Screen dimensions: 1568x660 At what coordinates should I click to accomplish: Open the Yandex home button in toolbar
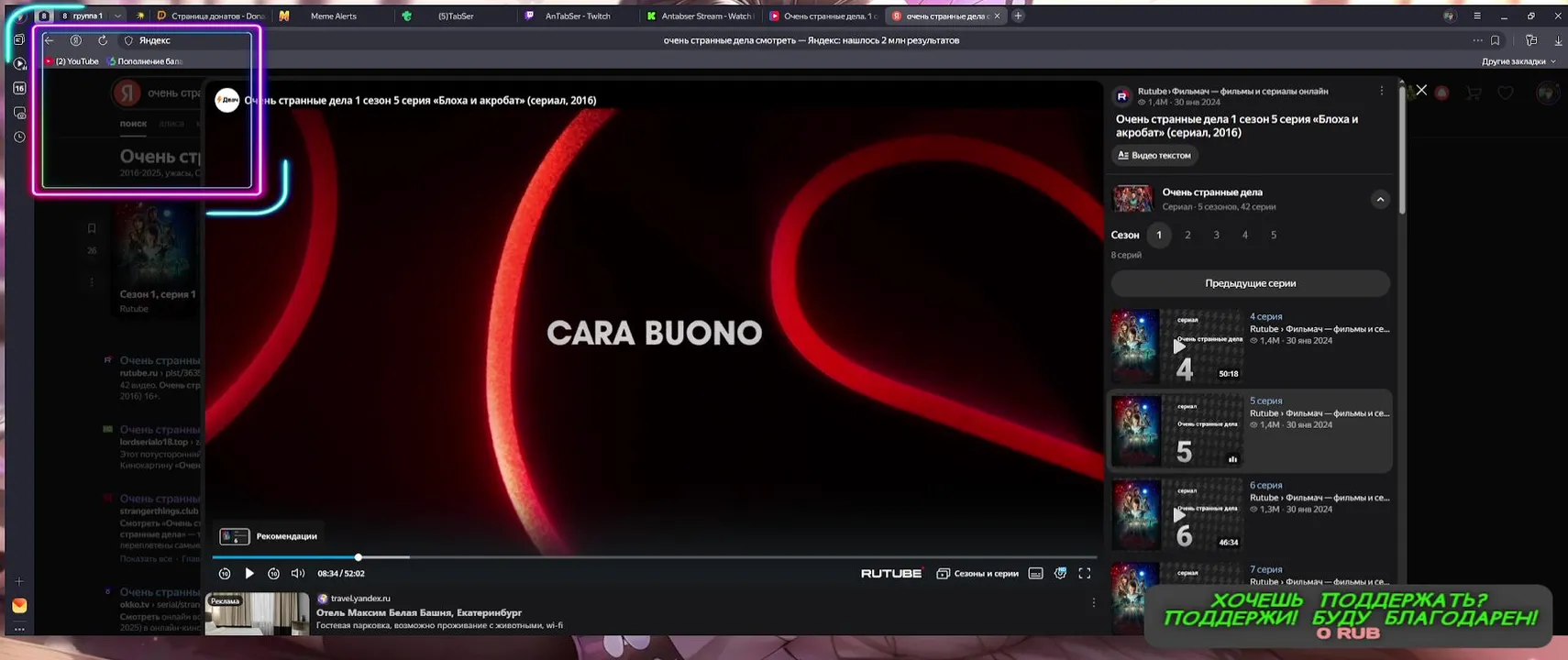(x=76, y=40)
